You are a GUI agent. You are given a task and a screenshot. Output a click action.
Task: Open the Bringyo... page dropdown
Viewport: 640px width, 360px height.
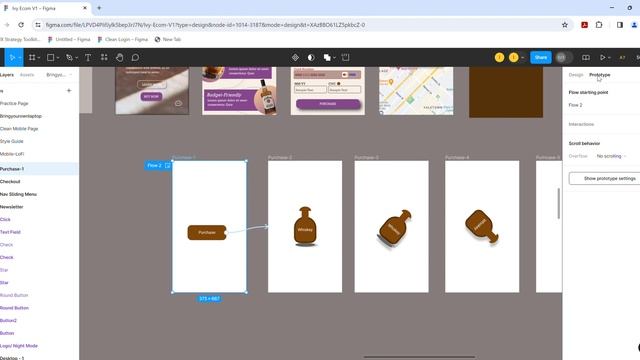click(x=59, y=75)
